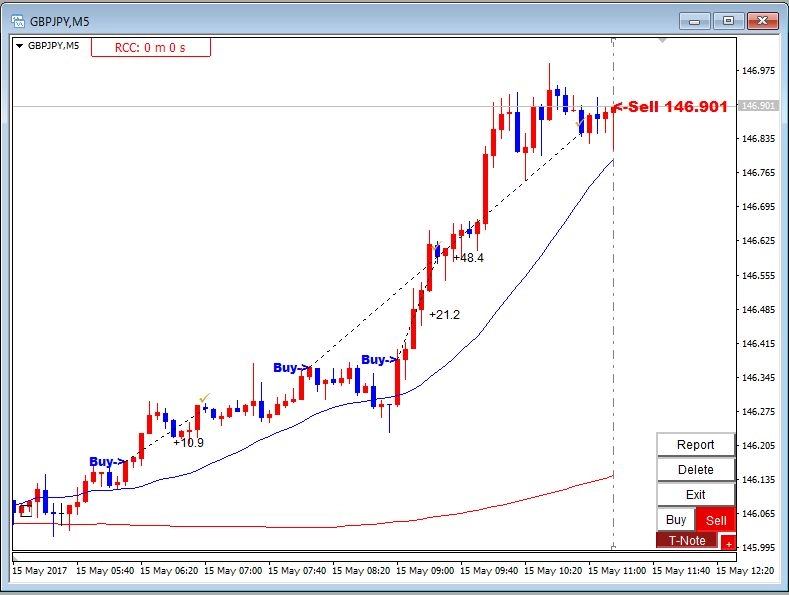The width and height of the screenshot is (789, 595).
Task: Click the GBPJPY chart window icon
Action: (x=18, y=21)
